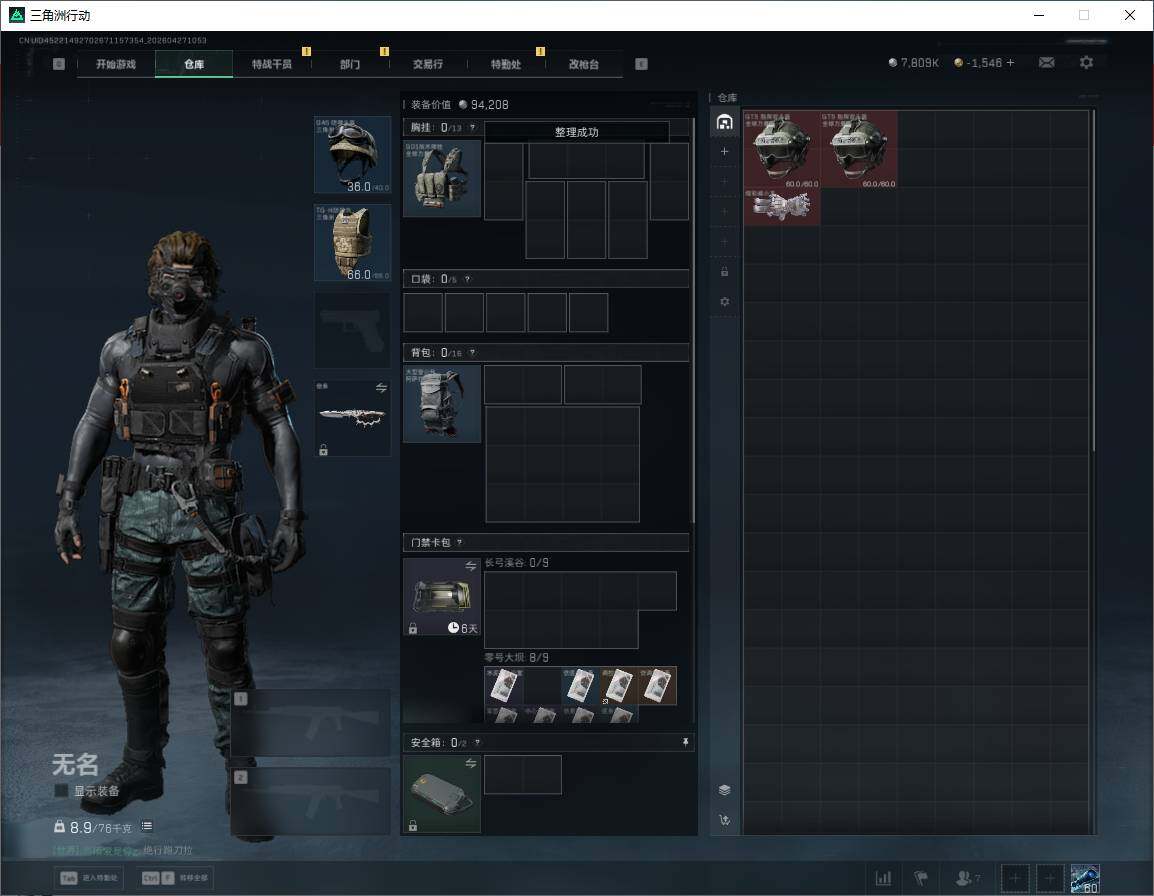Dismiss the 整理成功 notification banner
1154x896 pixels.
tap(576, 132)
